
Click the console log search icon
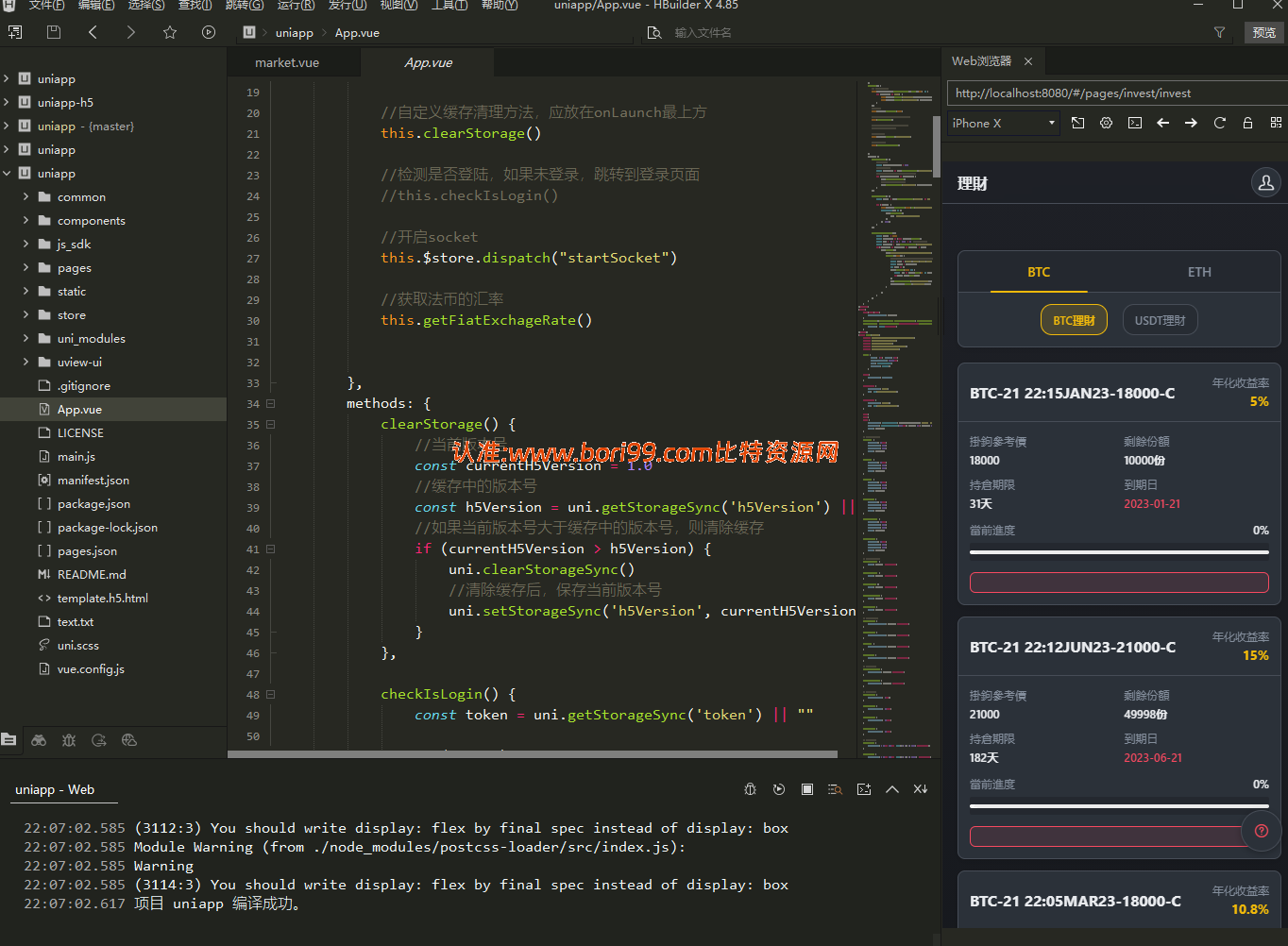835,789
